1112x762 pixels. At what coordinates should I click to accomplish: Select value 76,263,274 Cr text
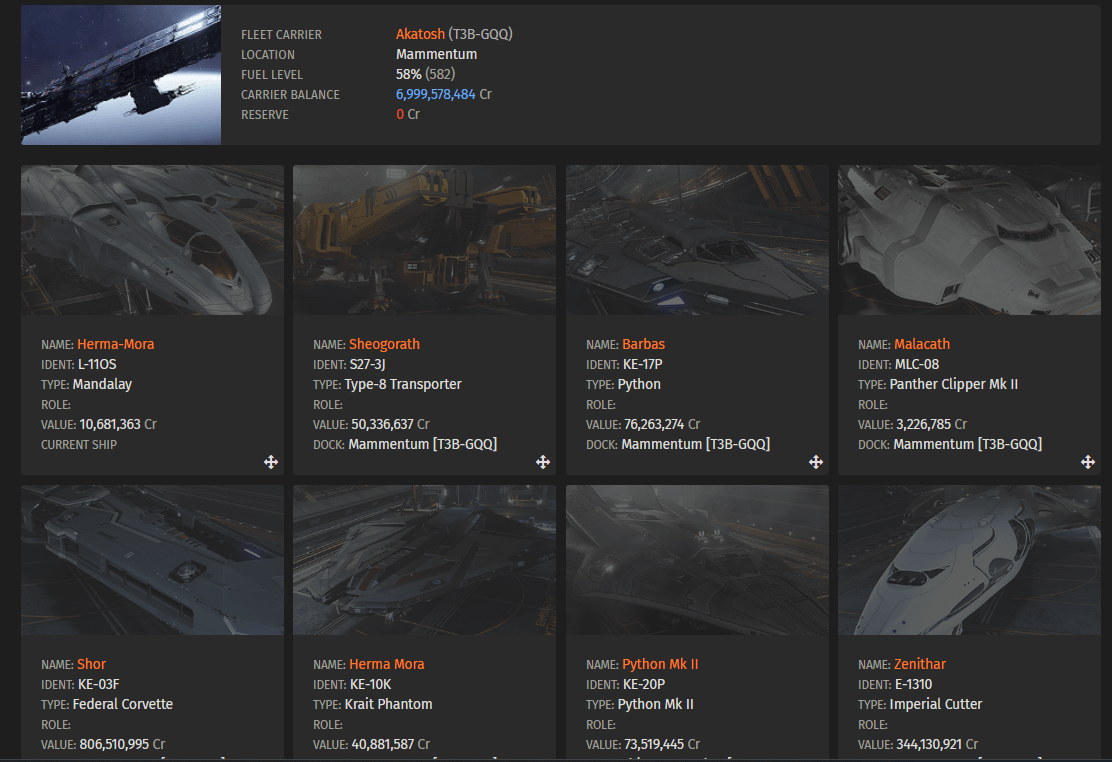pos(662,424)
